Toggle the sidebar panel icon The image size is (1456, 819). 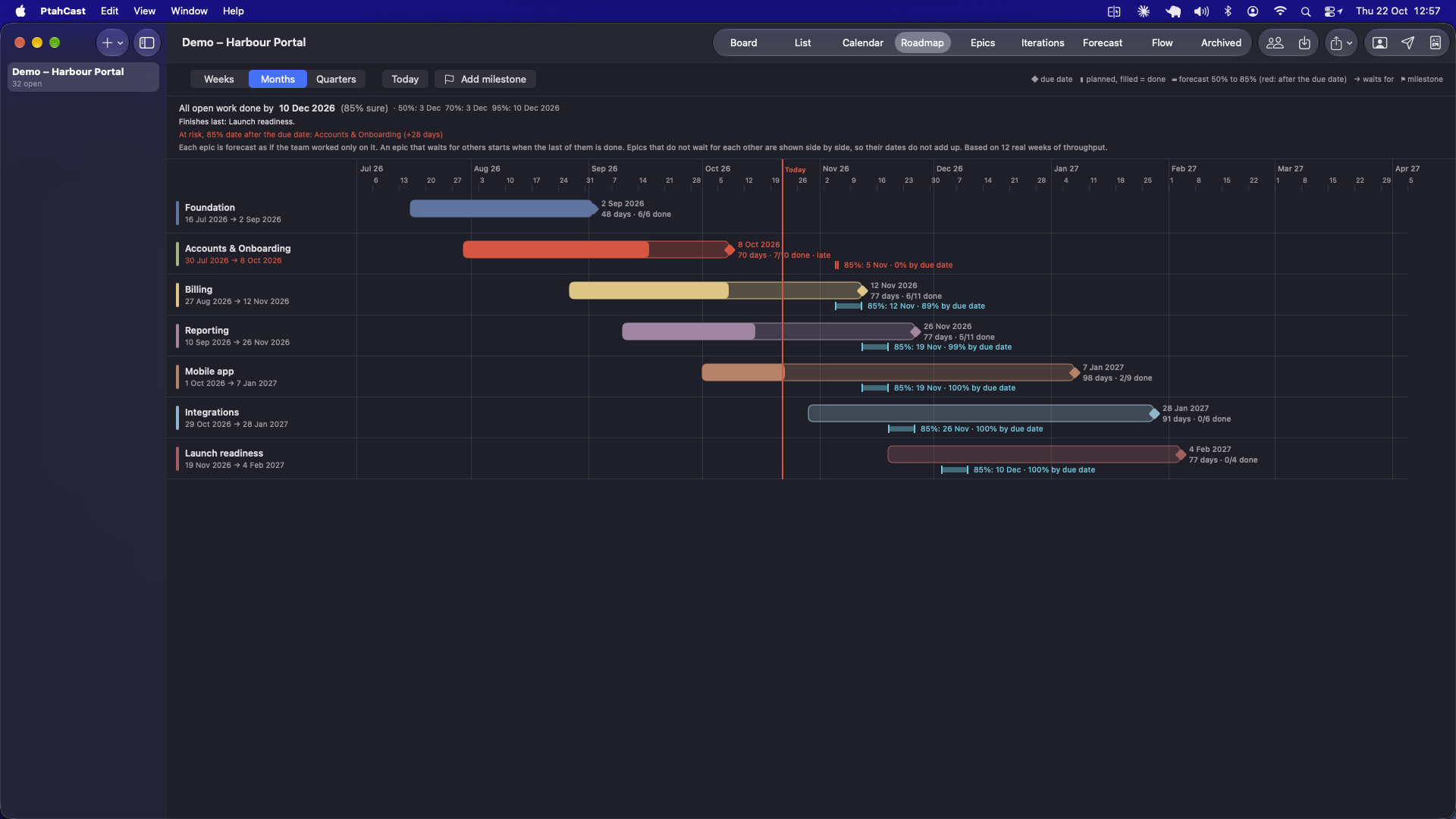(x=147, y=43)
